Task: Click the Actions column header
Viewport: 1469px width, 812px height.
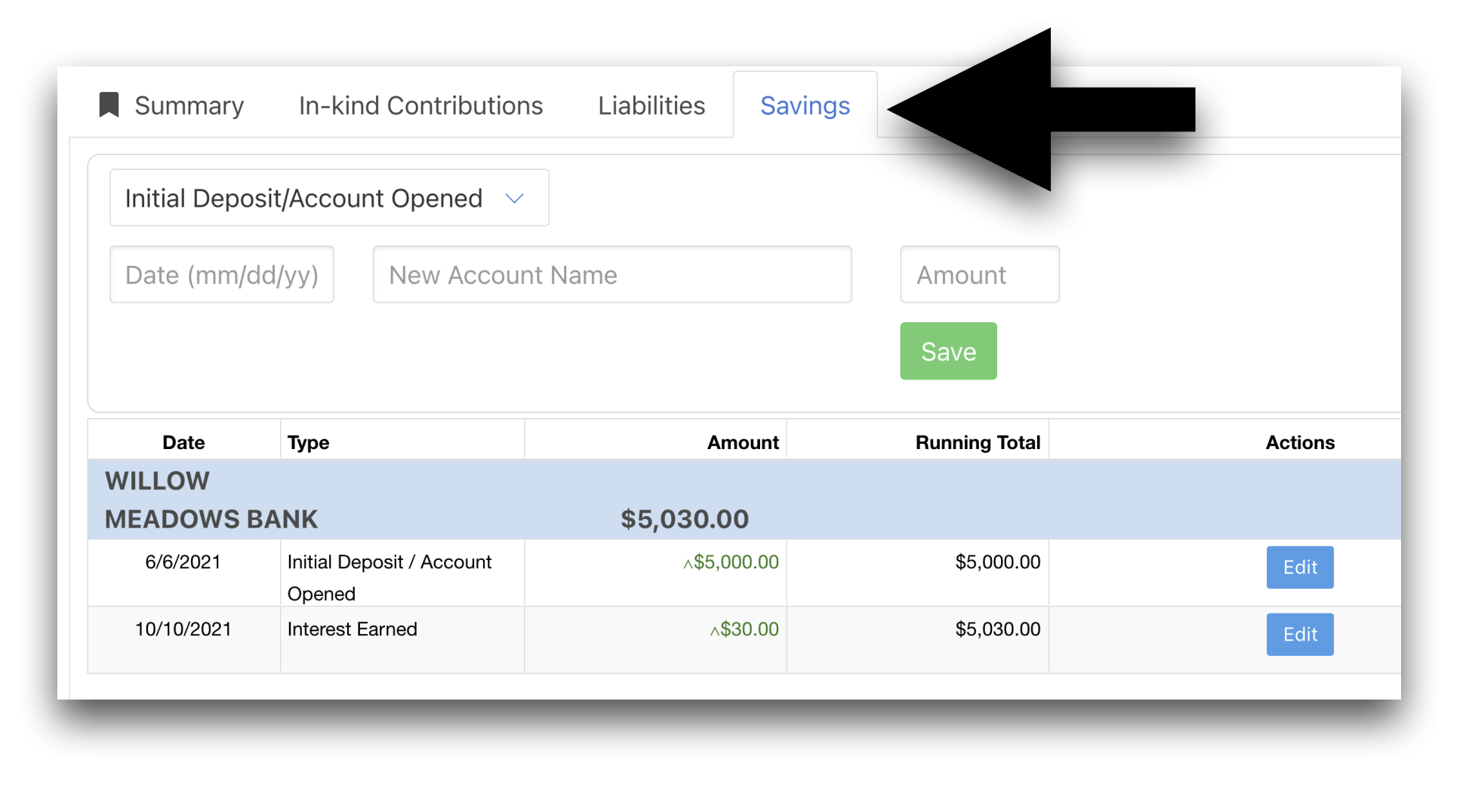Action: [1299, 442]
